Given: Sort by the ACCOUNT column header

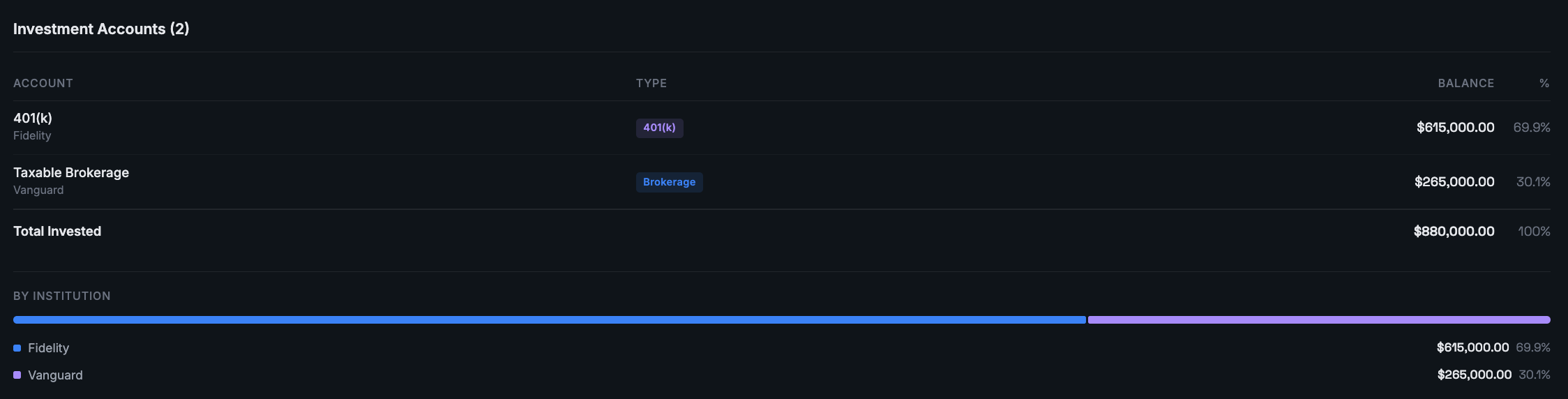Looking at the screenshot, I should click(43, 83).
